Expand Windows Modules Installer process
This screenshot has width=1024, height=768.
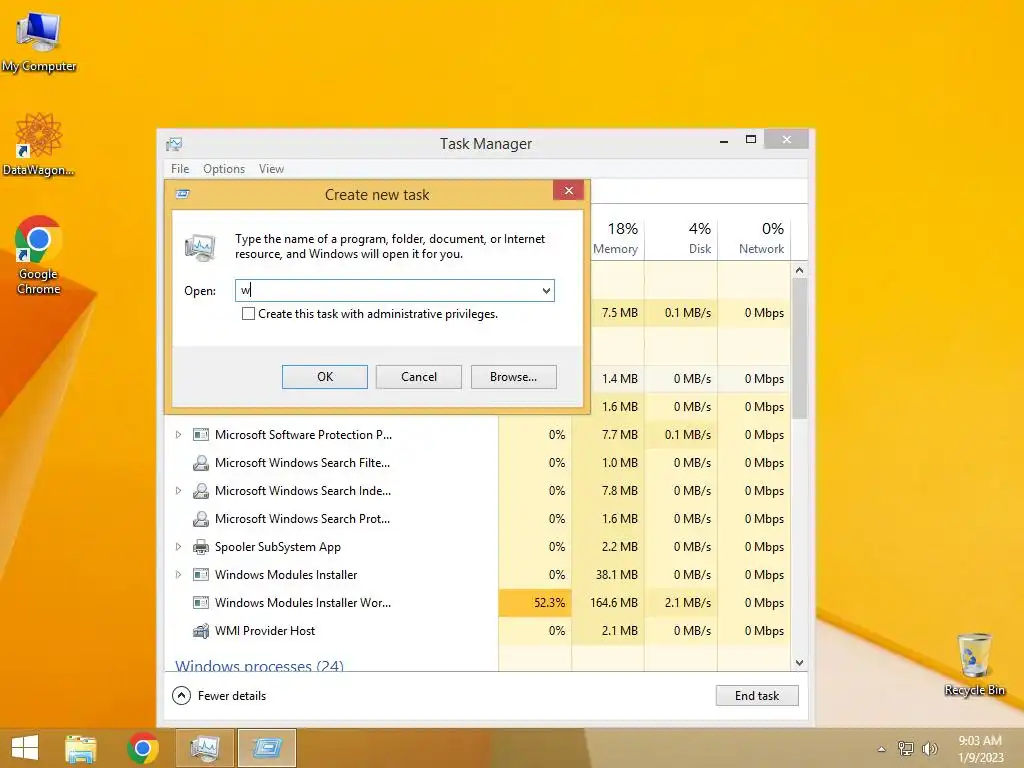[178, 575]
